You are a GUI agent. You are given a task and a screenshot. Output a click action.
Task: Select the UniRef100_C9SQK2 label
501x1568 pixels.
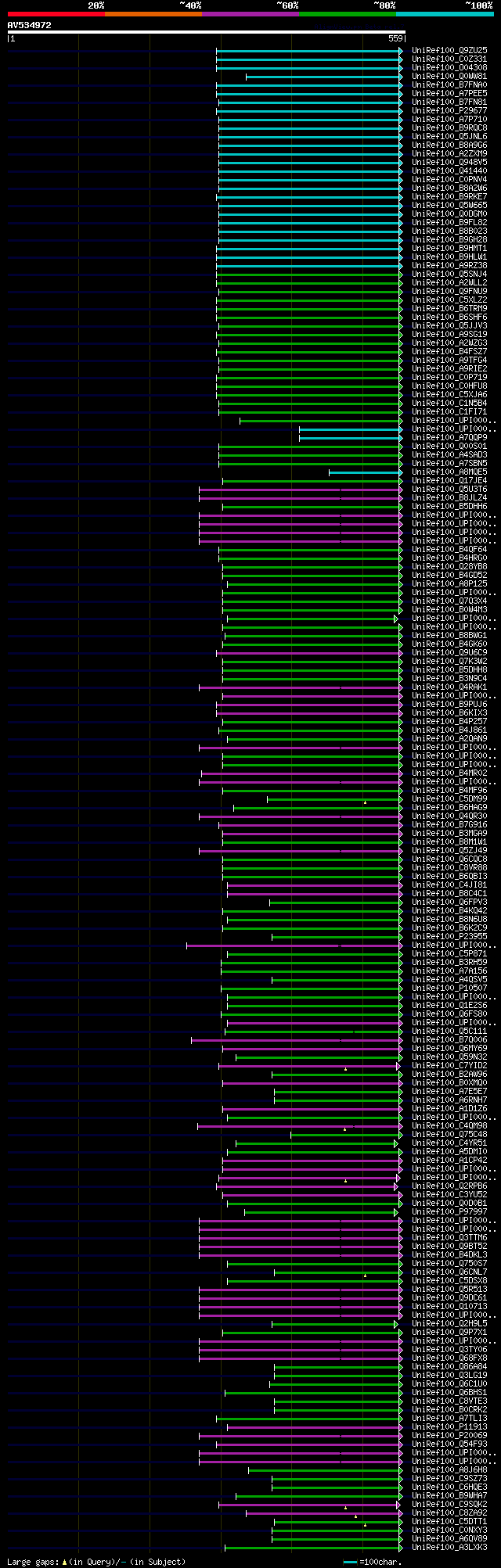[x=449, y=1504]
